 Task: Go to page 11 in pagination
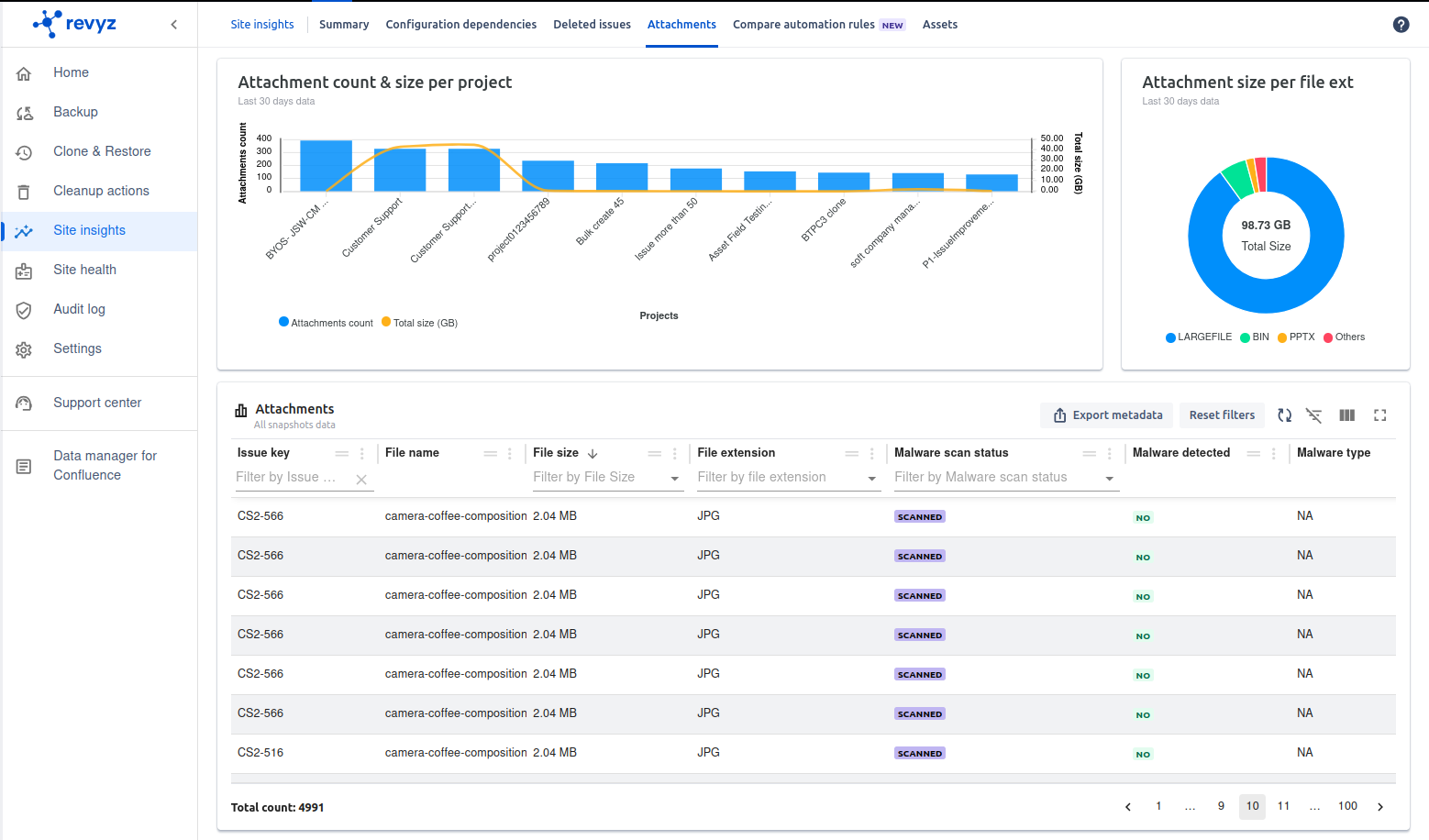(1283, 806)
